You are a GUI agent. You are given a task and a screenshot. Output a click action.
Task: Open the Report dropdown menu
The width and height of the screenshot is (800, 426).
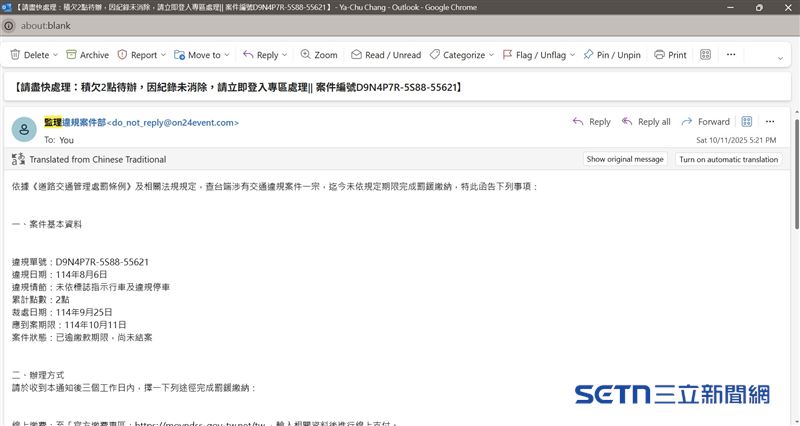point(166,55)
